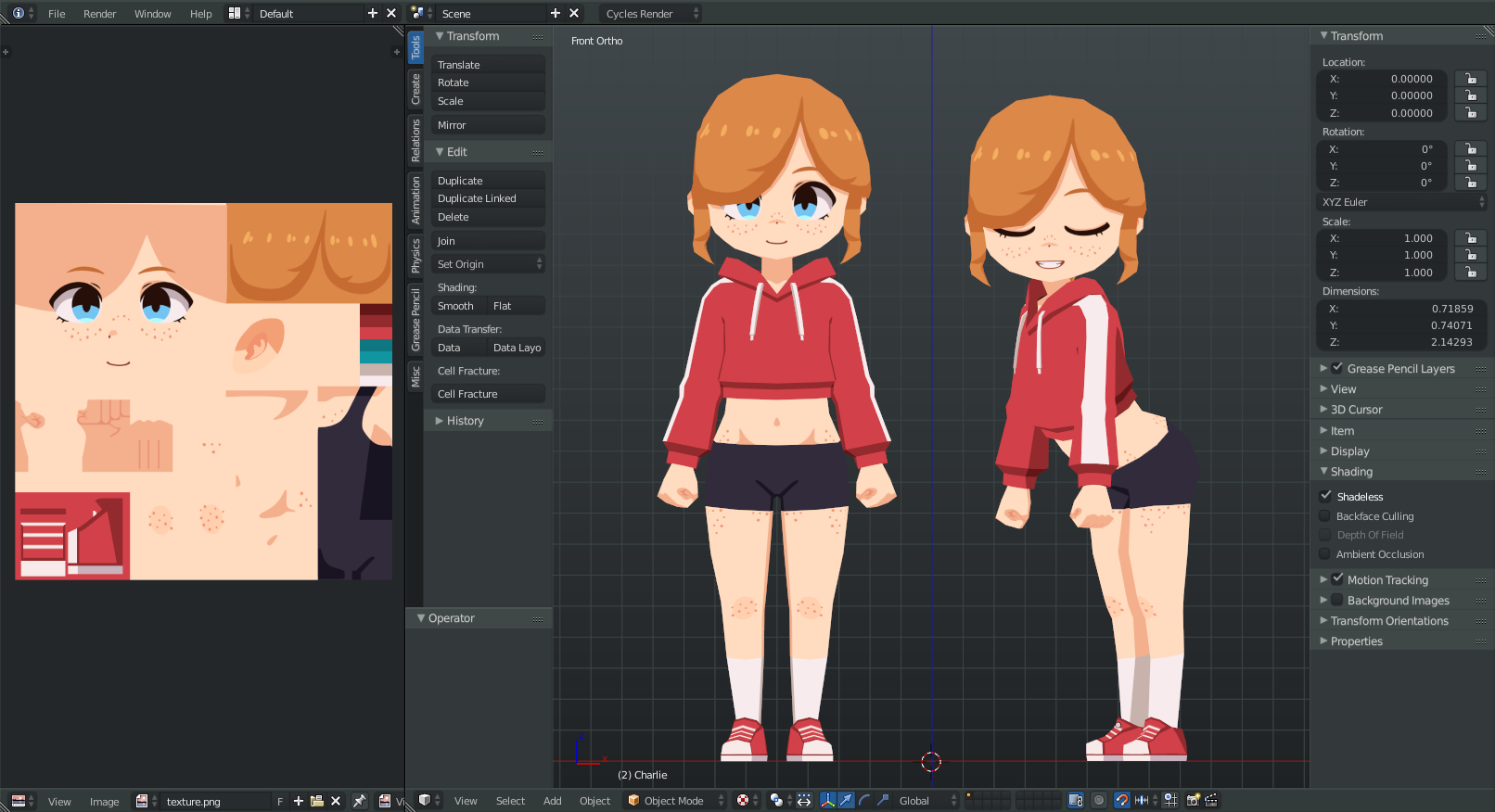This screenshot has width=1495, height=812.
Task: Open the scene browser icon
Action: [x=421, y=13]
